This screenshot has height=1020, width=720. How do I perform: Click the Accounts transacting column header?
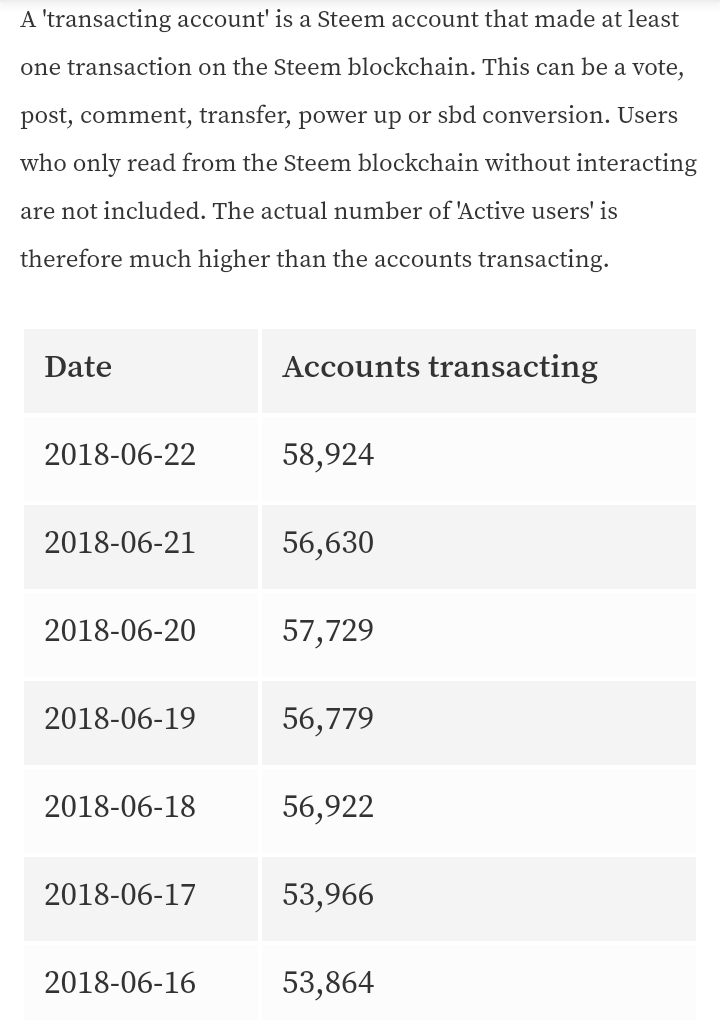479,371
